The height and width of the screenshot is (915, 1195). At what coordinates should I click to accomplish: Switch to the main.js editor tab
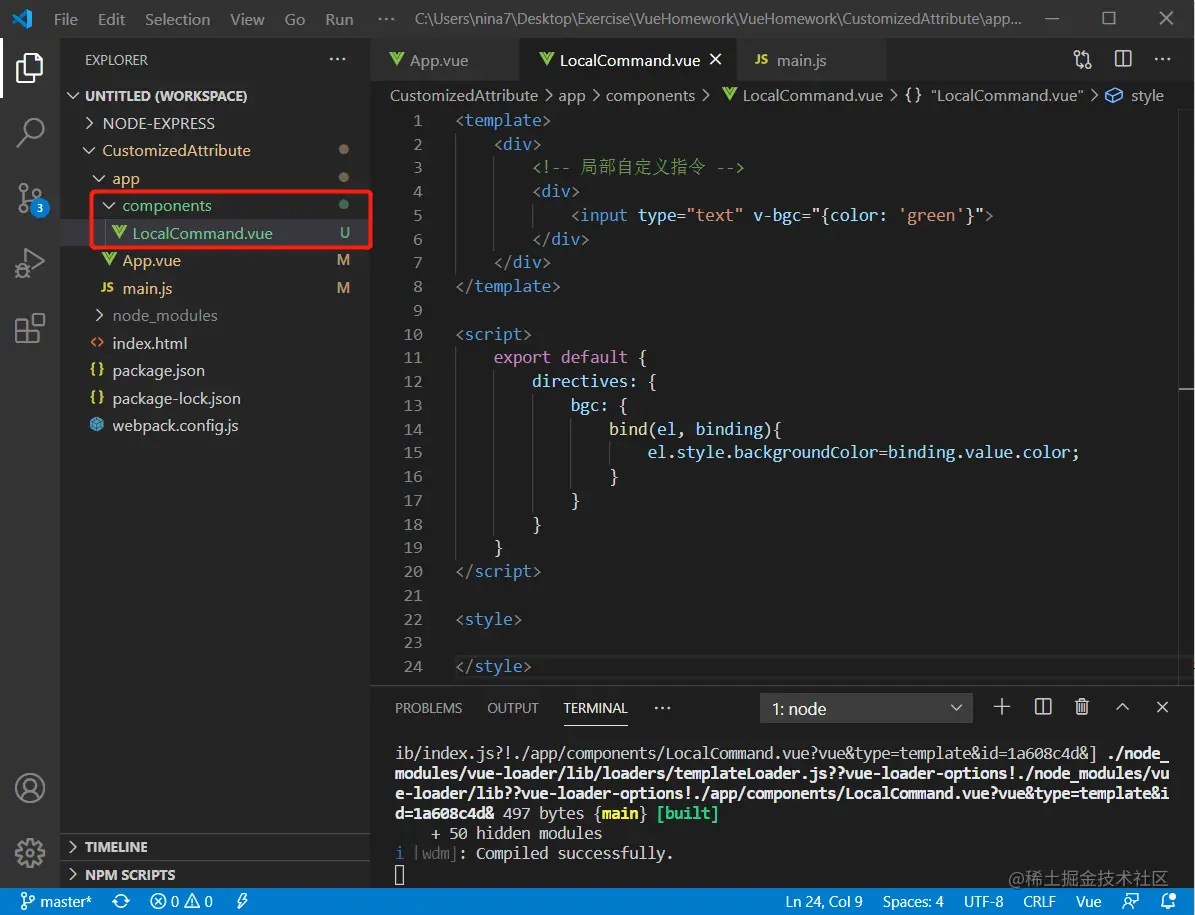[810, 60]
